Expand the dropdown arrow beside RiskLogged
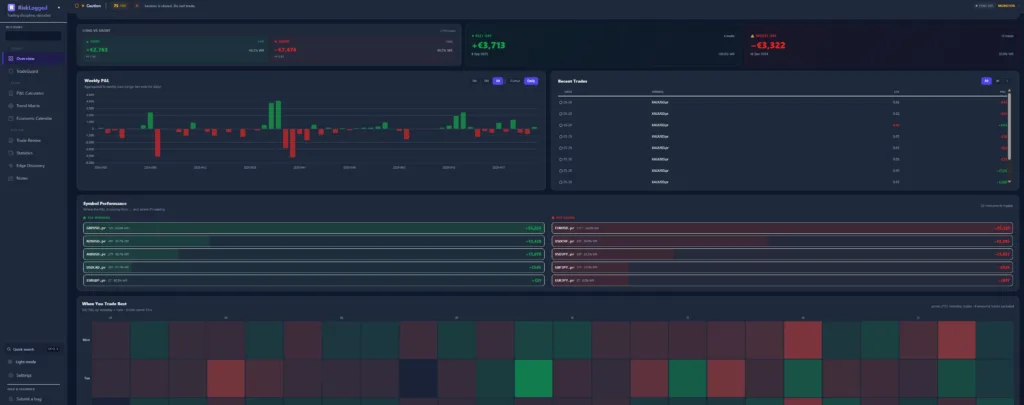The height and width of the screenshot is (405, 1024). [x=59, y=7]
